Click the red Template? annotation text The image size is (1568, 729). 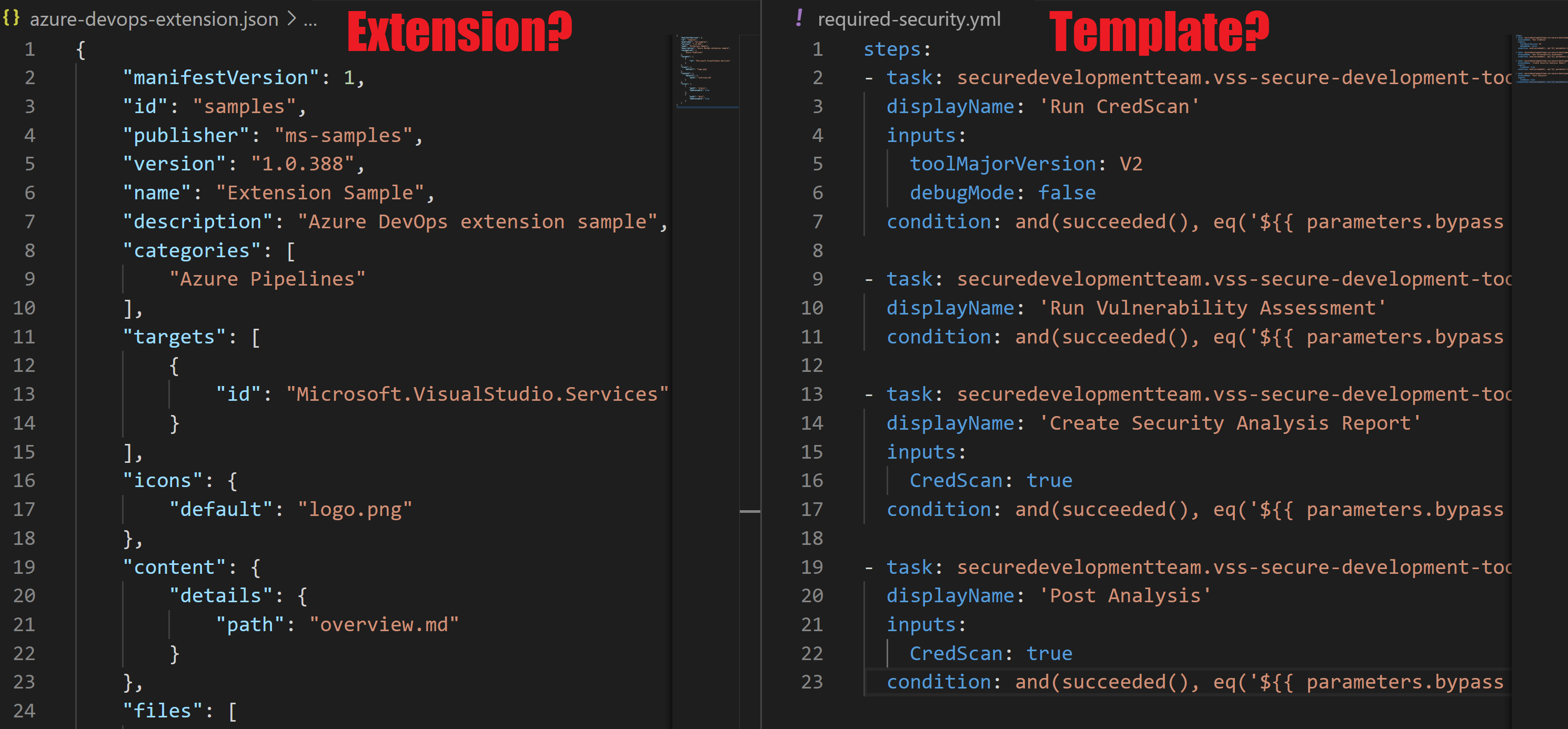[x=1159, y=32]
